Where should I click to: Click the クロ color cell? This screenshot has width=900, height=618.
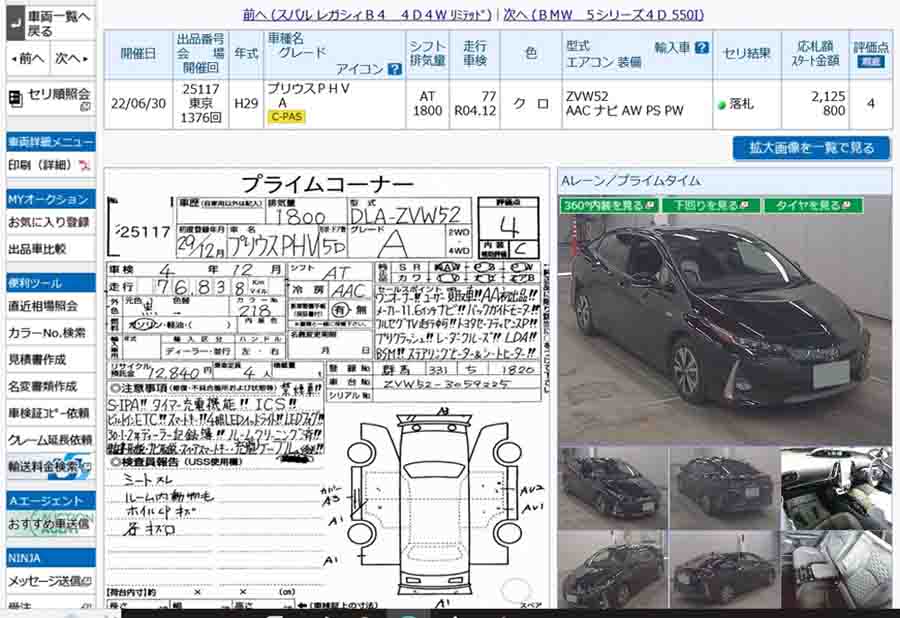pyautogui.click(x=531, y=104)
